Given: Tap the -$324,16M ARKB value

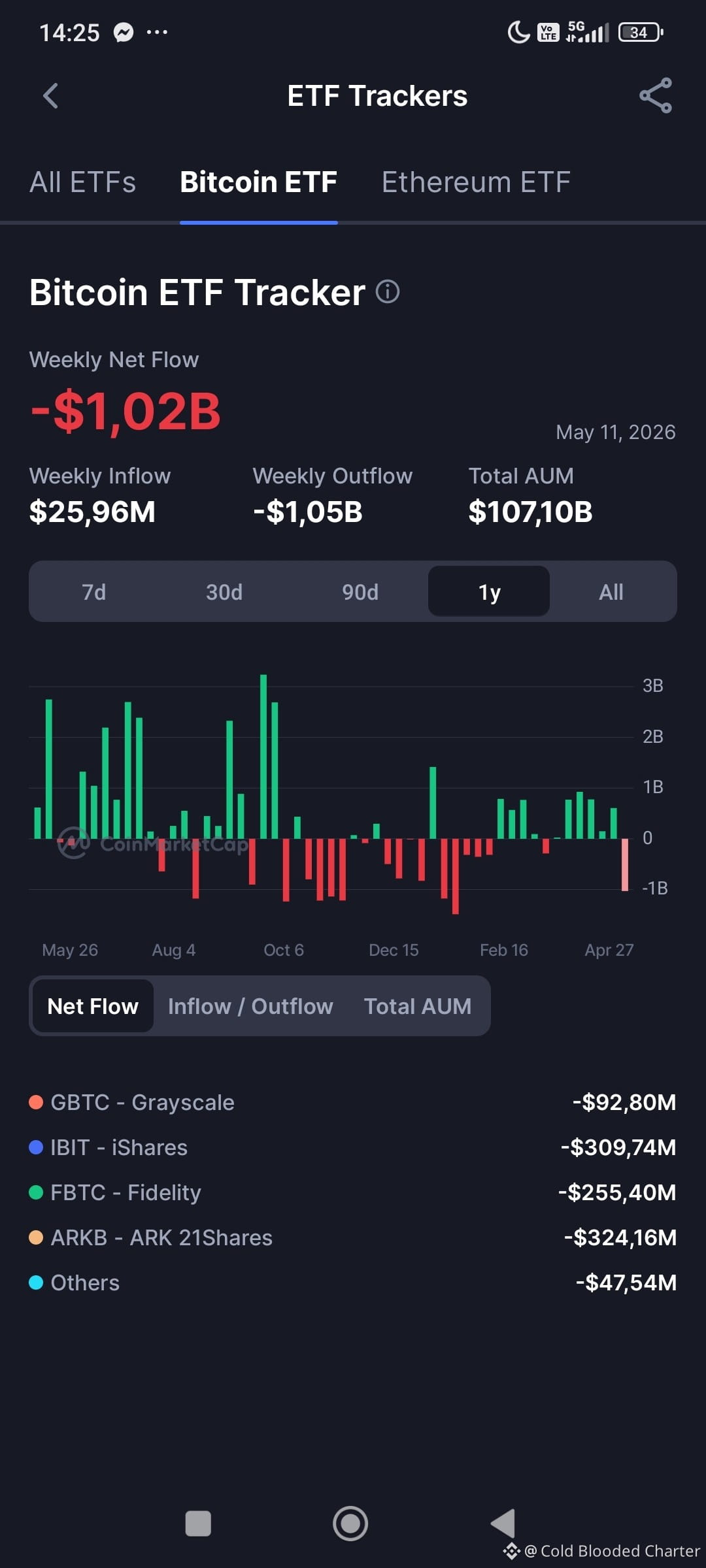Looking at the screenshot, I should (620, 1237).
